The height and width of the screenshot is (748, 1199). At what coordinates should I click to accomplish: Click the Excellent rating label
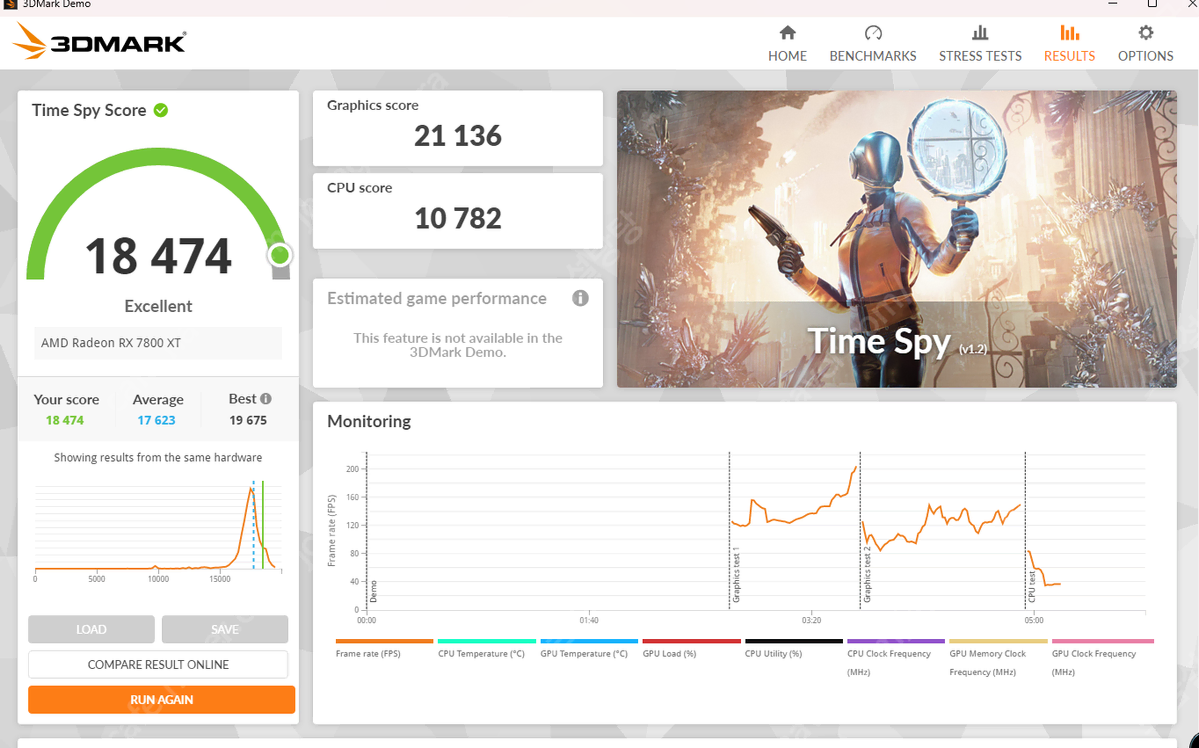158,306
